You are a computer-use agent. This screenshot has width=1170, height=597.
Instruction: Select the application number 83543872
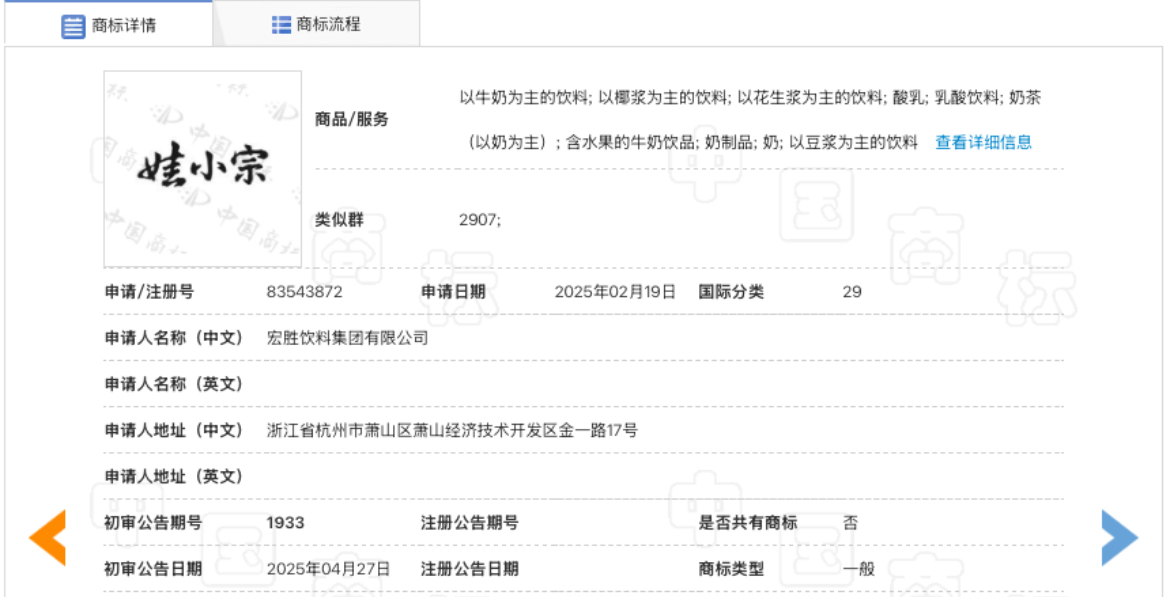[x=305, y=292]
